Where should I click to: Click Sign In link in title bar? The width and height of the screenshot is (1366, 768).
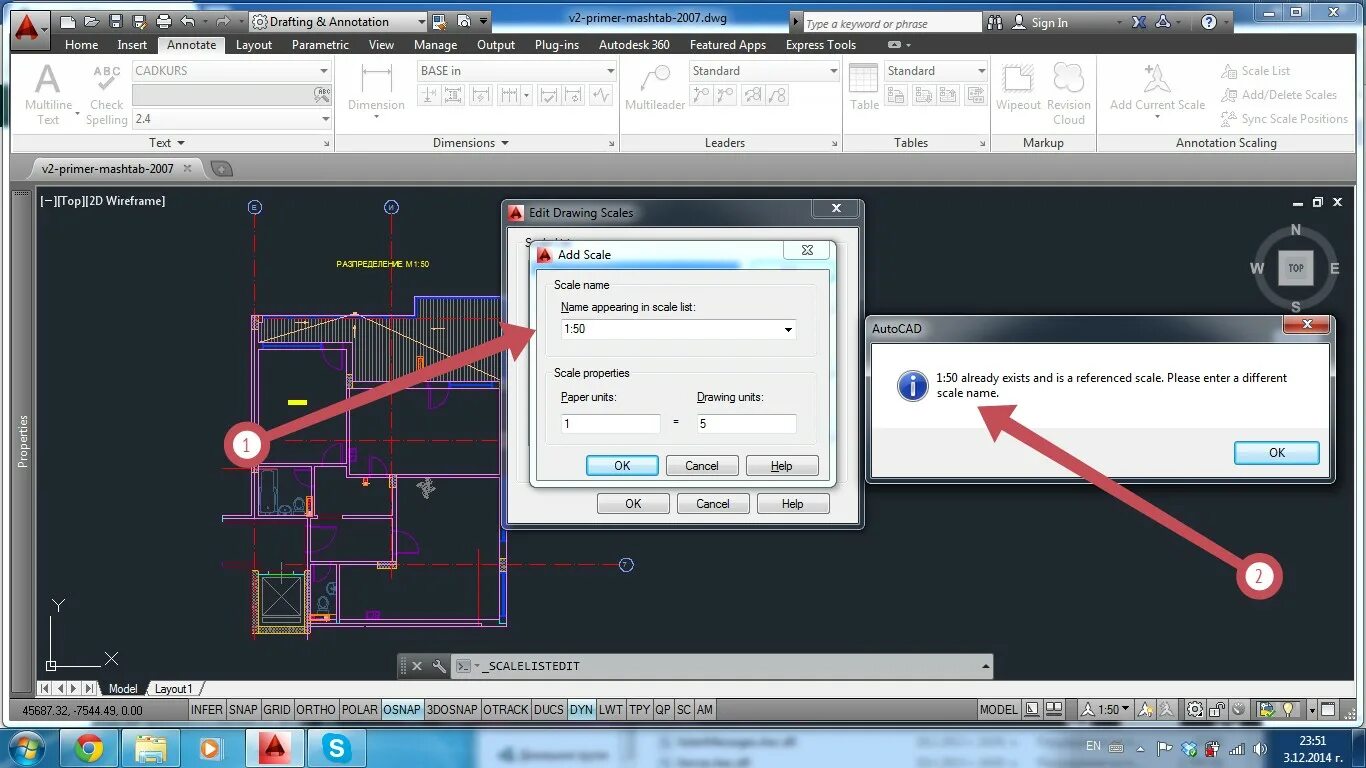(x=1050, y=22)
